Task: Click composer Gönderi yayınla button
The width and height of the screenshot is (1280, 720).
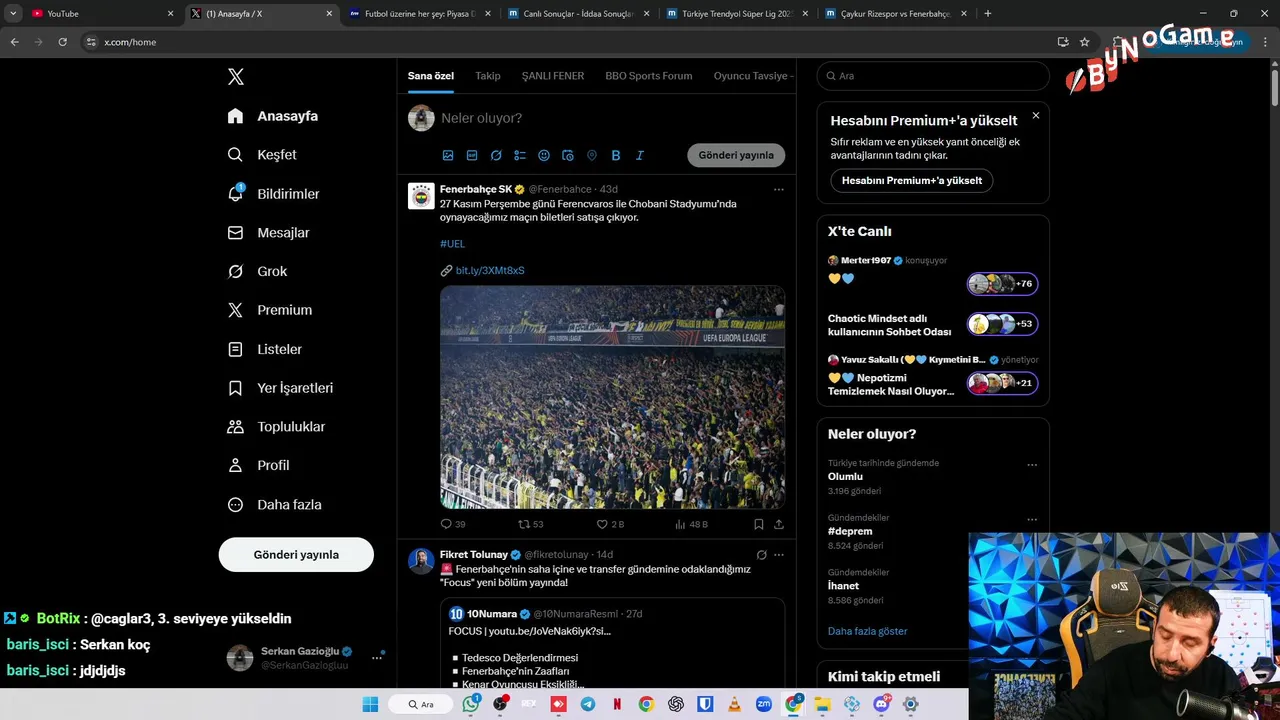Action: point(736,155)
